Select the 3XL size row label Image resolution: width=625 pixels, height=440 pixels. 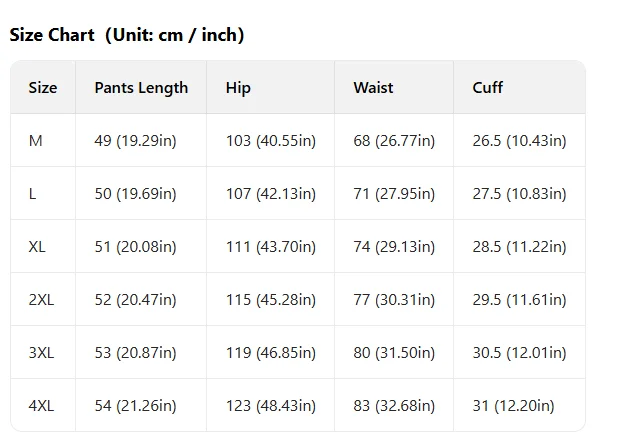41,353
